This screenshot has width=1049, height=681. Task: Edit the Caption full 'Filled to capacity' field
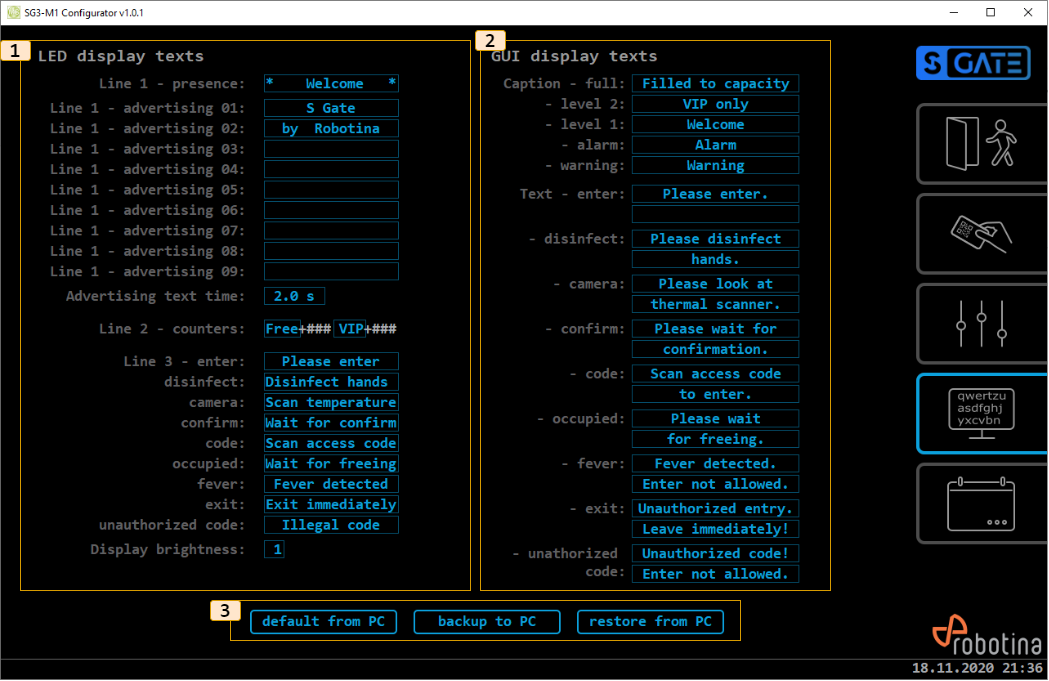pyautogui.click(x=715, y=84)
